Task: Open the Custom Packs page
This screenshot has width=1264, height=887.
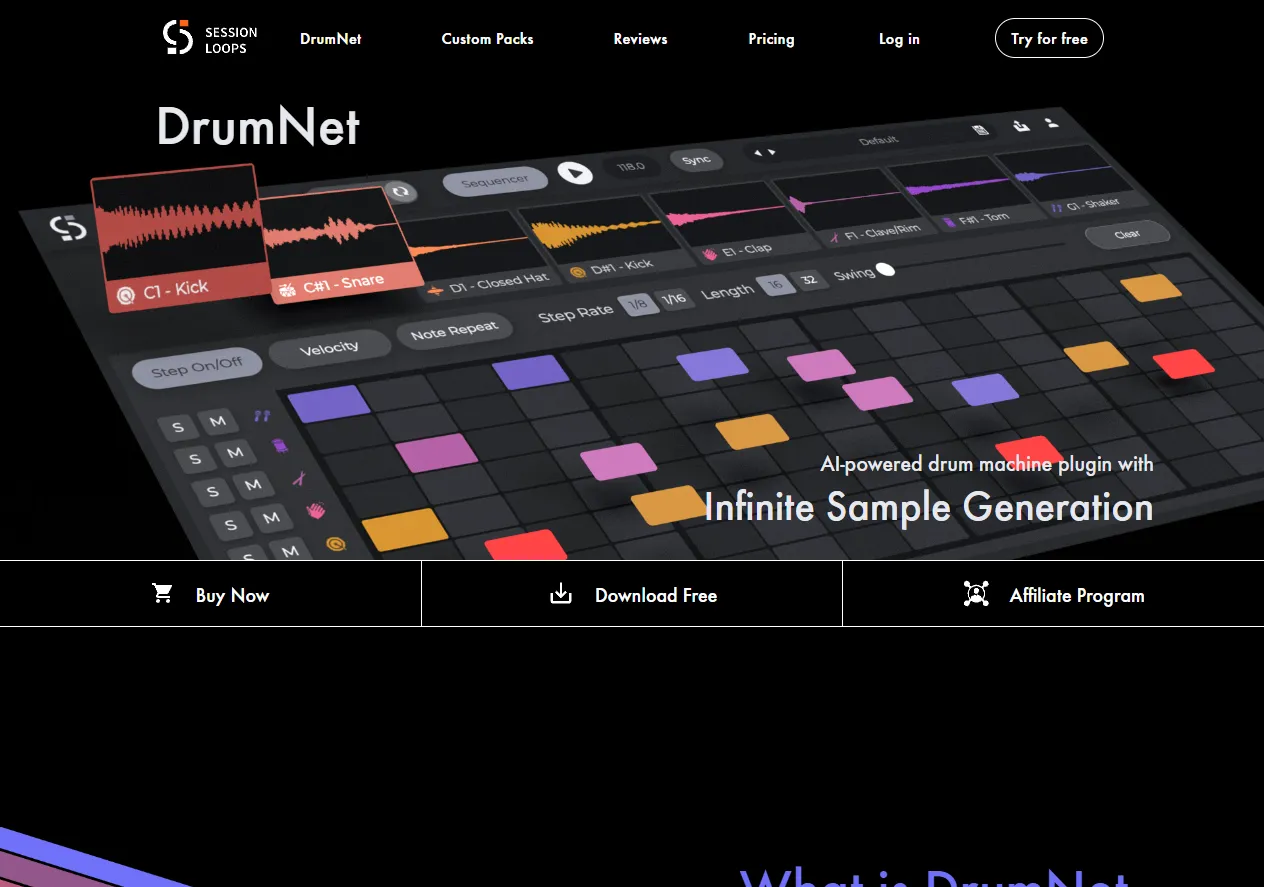Action: tap(487, 39)
